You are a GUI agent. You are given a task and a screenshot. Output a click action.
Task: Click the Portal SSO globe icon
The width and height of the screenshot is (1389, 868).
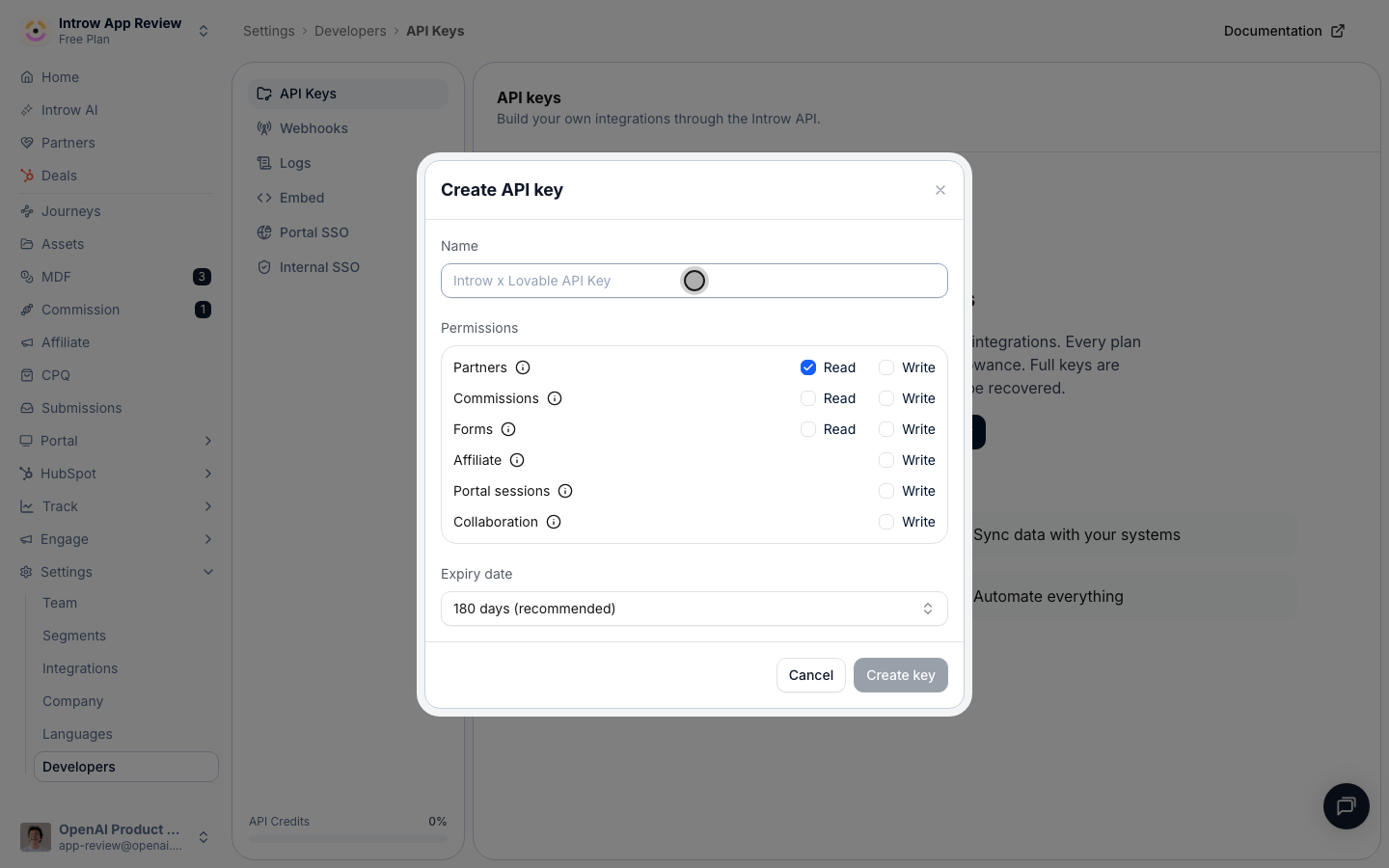[x=264, y=232]
